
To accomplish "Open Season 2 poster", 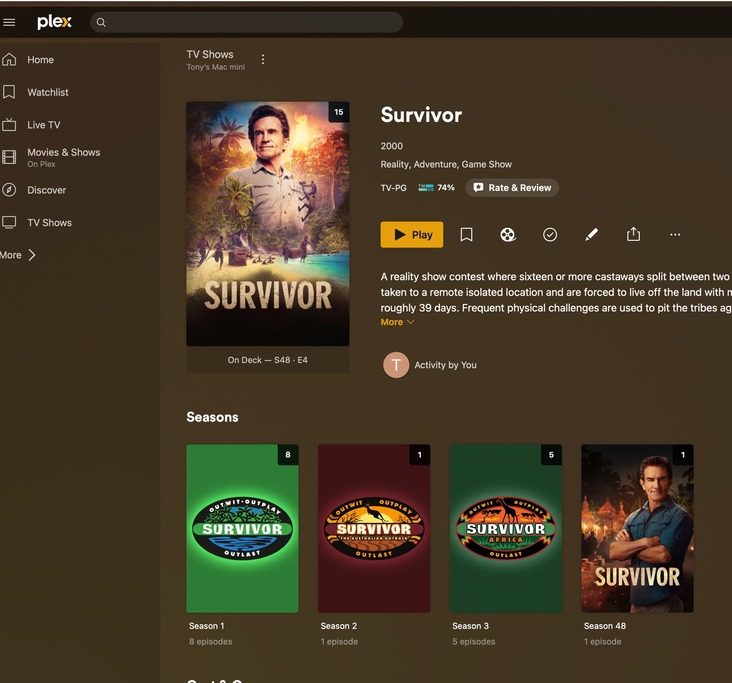I will pyautogui.click(x=374, y=528).
